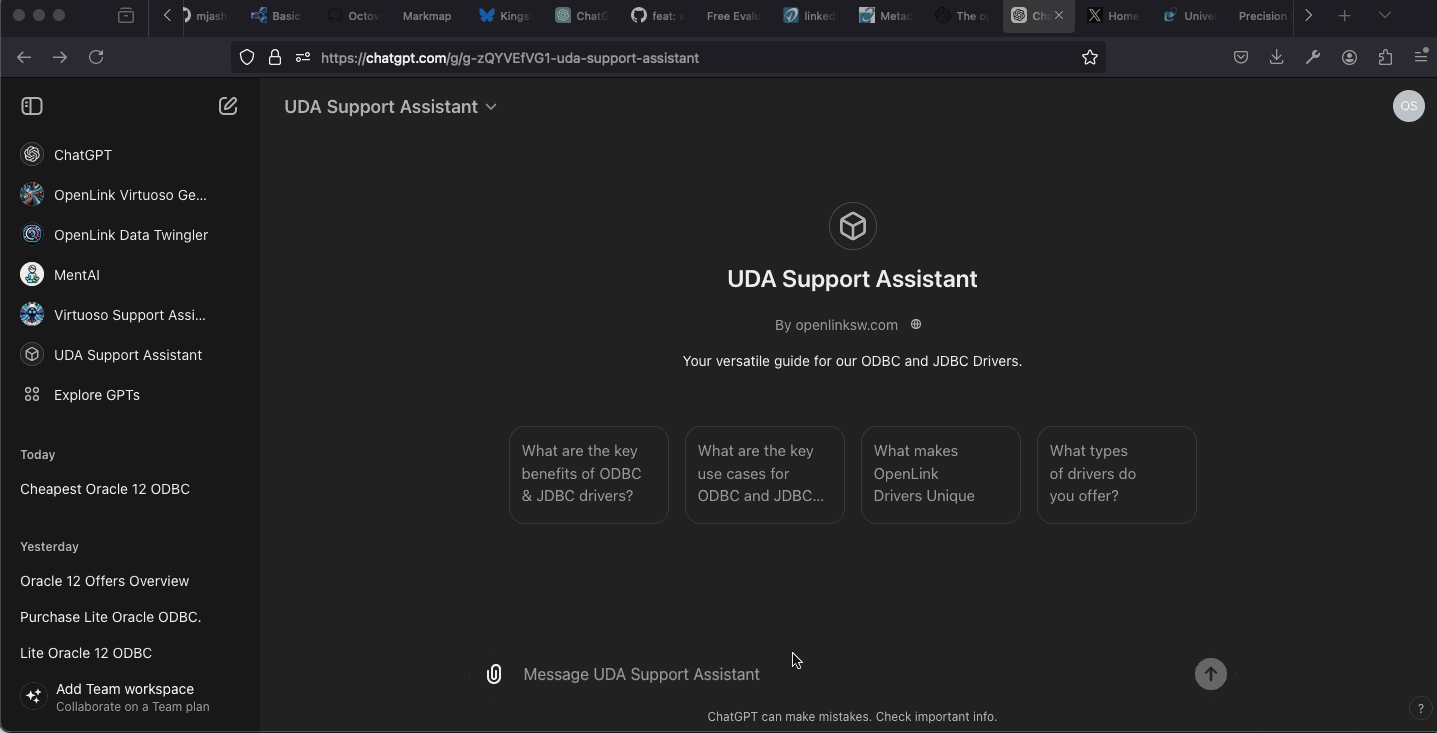This screenshot has width=1437, height=733.
Task: Click the attach file paperclip icon
Action: [x=494, y=674]
